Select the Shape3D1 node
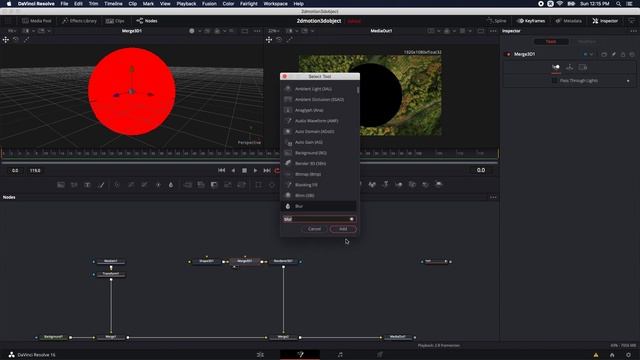Viewport: 640px width, 360px height. [207, 261]
